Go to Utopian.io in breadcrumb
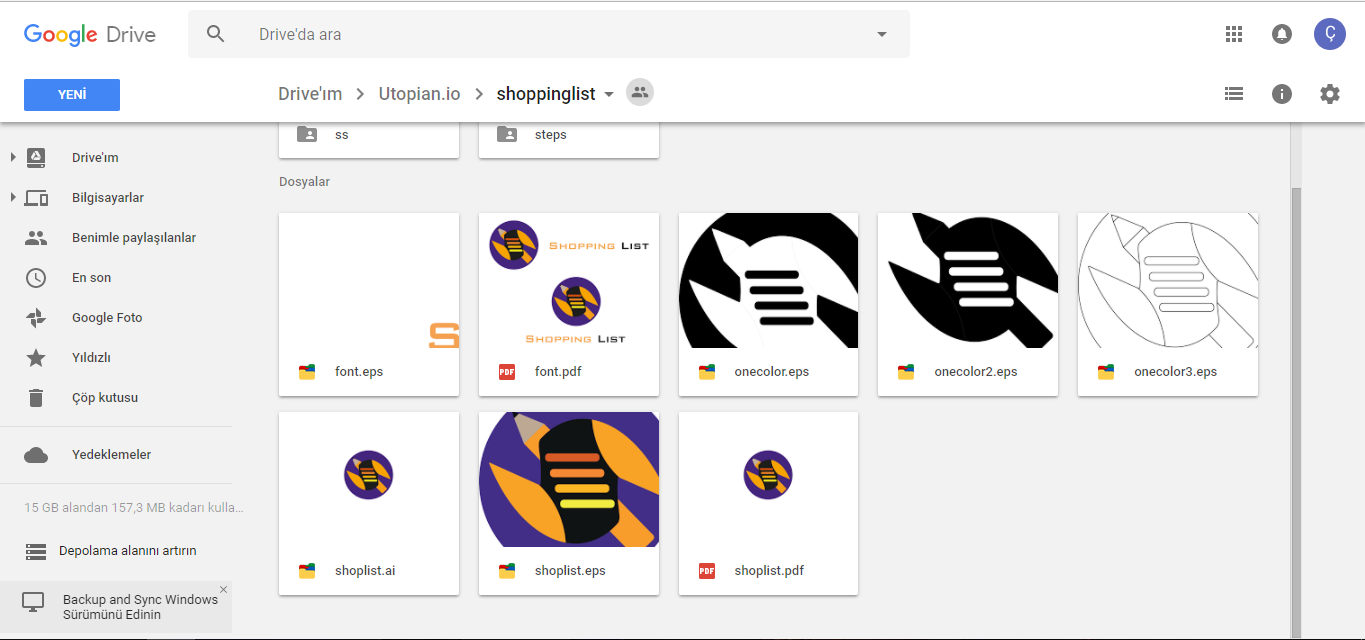Screen dimensions: 1365x640 click(x=419, y=94)
